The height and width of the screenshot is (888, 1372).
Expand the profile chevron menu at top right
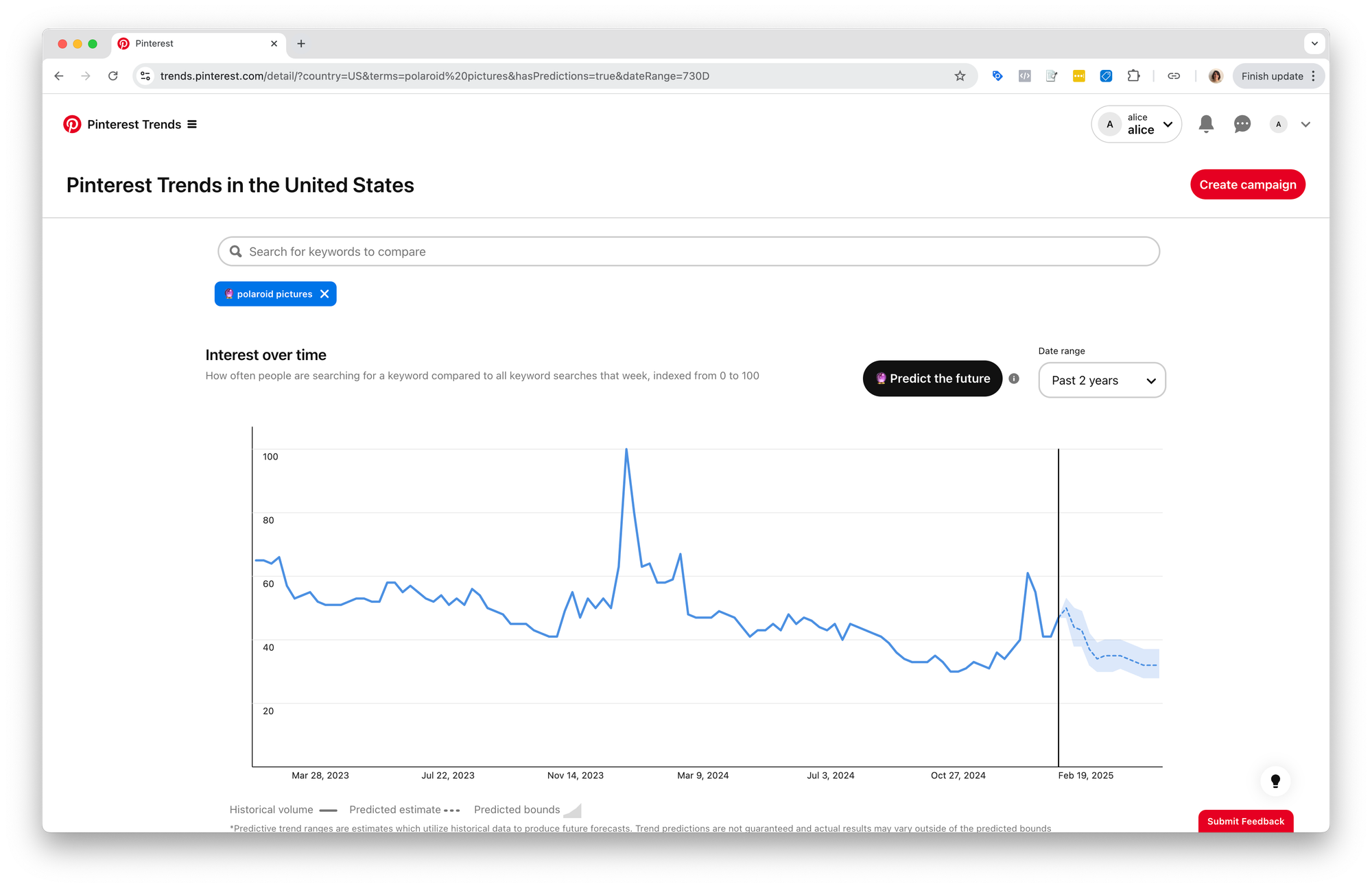(1305, 124)
